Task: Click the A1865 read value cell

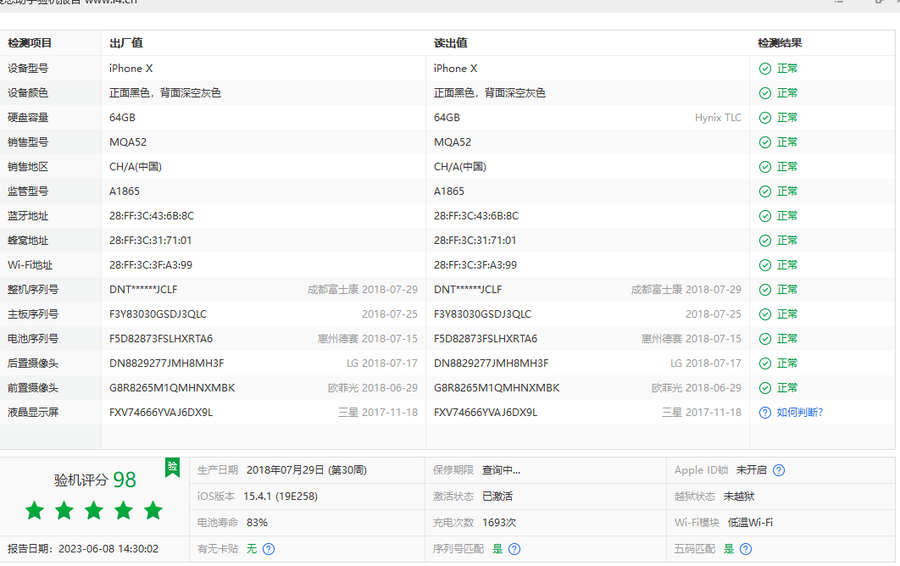Action: pyautogui.click(x=449, y=191)
